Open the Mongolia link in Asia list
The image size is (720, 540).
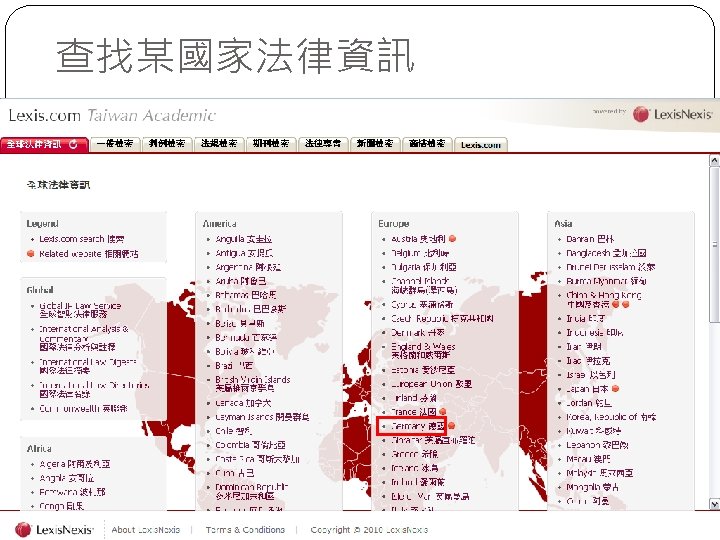[x=592, y=487]
